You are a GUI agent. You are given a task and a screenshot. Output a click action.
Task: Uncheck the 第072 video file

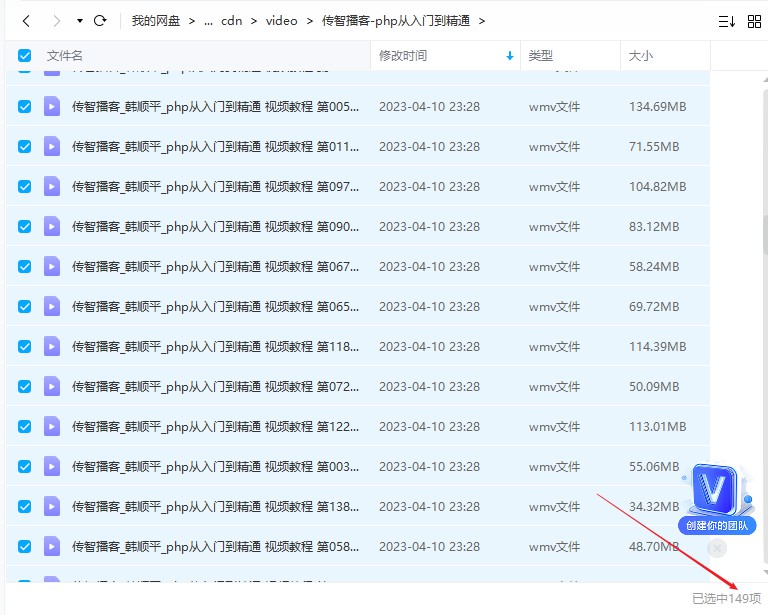pos(24,386)
